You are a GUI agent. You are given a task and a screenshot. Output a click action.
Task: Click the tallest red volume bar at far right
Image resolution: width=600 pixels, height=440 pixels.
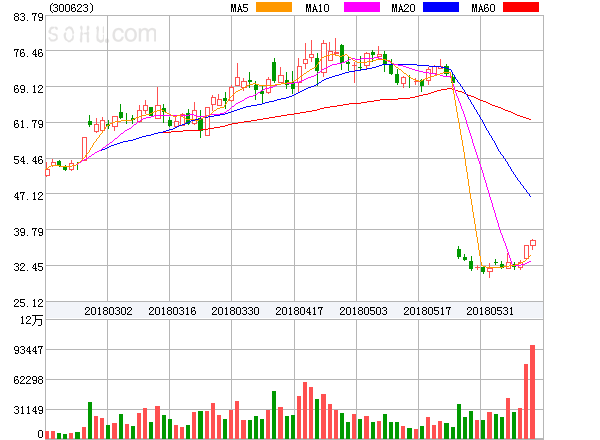click(532, 392)
